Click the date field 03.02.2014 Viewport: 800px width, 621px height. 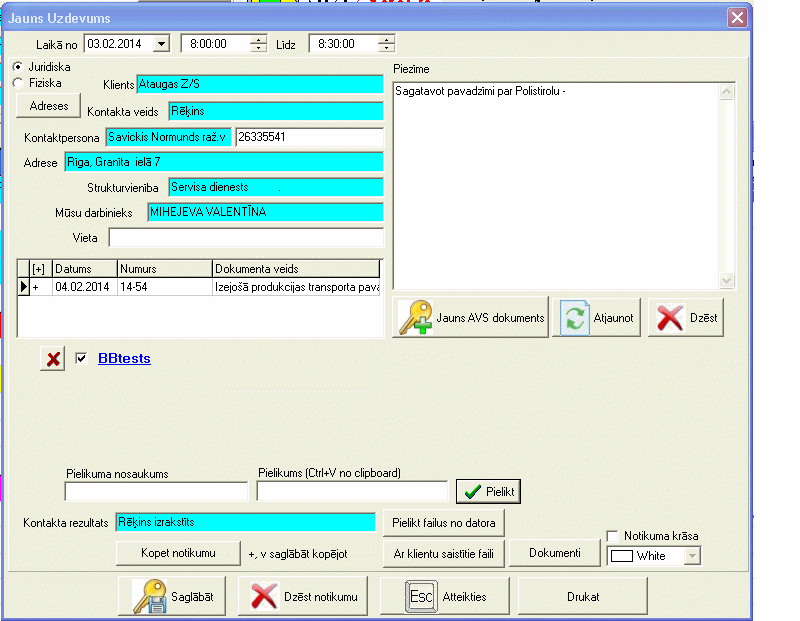(x=119, y=44)
